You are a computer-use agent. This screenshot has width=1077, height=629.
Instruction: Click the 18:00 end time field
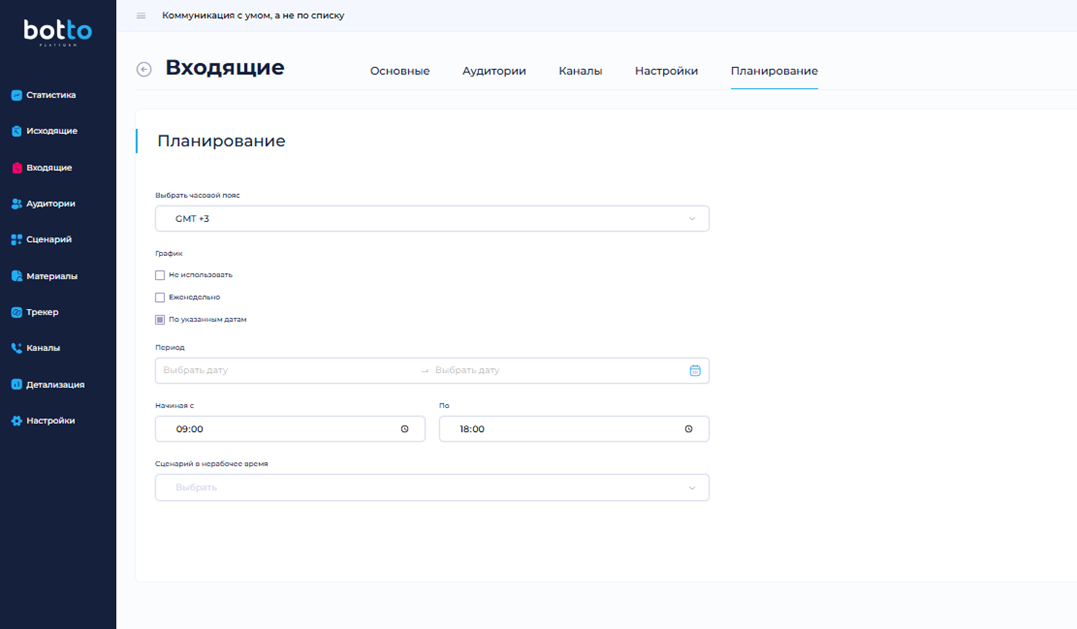(560, 429)
